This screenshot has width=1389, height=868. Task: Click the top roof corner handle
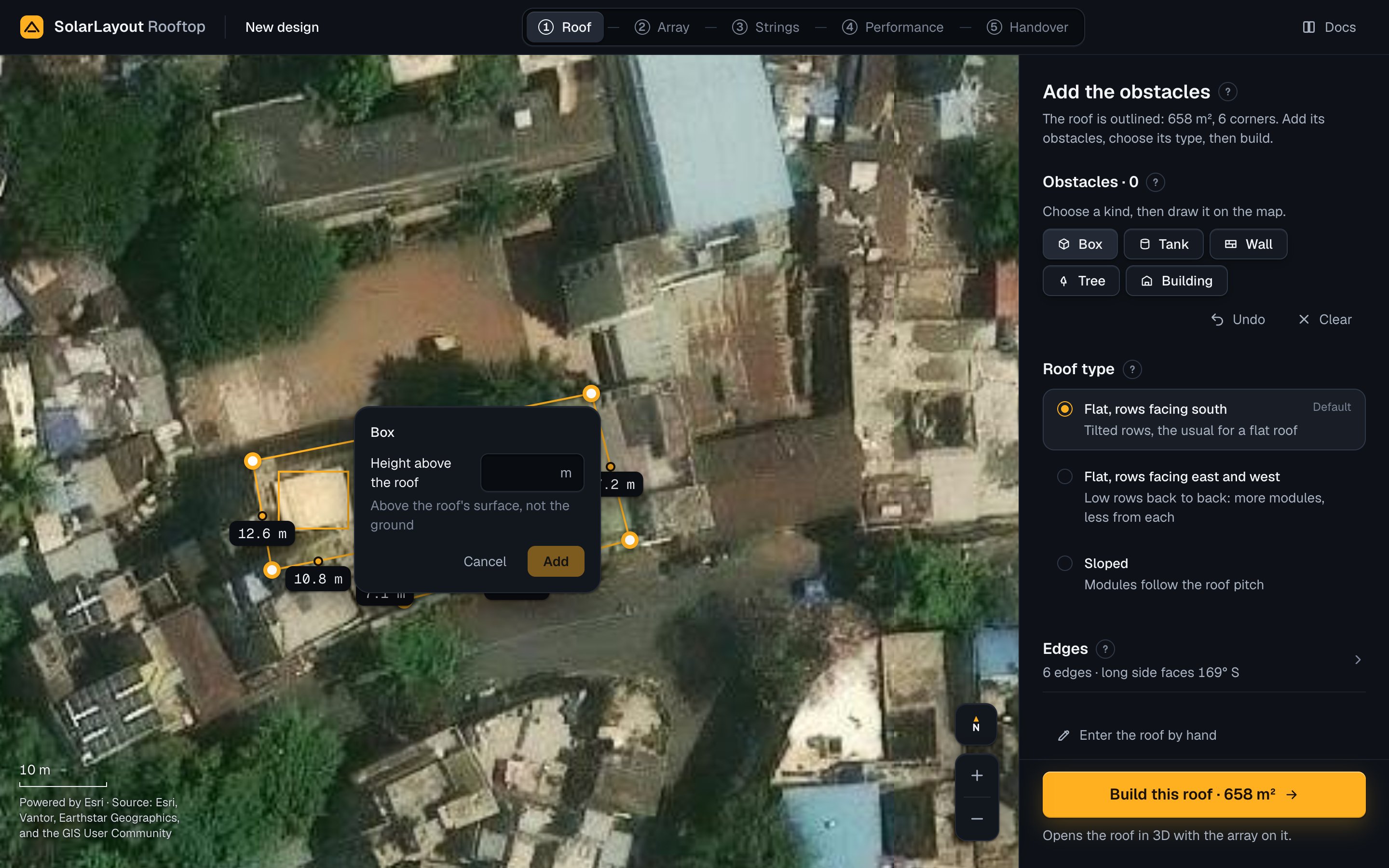coord(591,393)
